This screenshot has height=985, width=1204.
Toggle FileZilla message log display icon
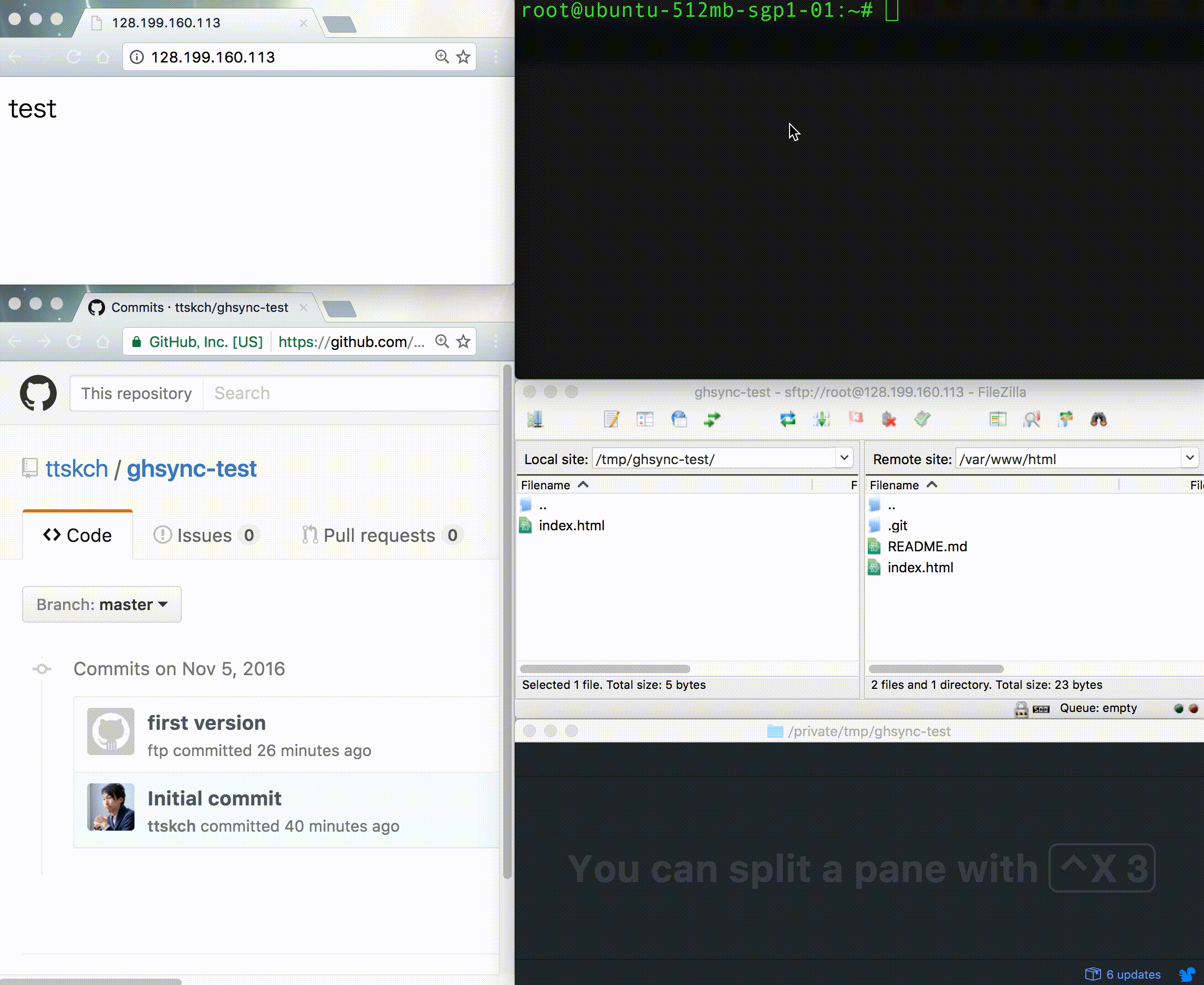click(611, 420)
